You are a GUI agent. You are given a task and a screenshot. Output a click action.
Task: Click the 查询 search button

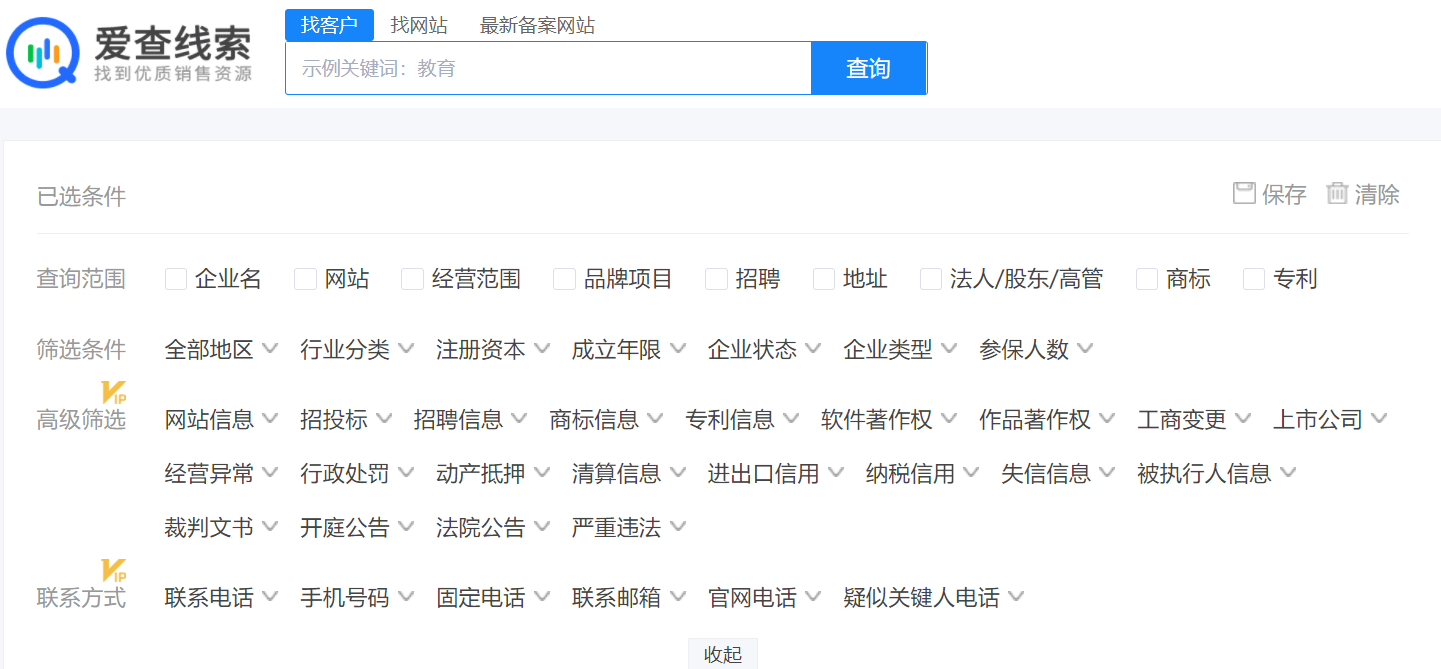[x=868, y=68]
